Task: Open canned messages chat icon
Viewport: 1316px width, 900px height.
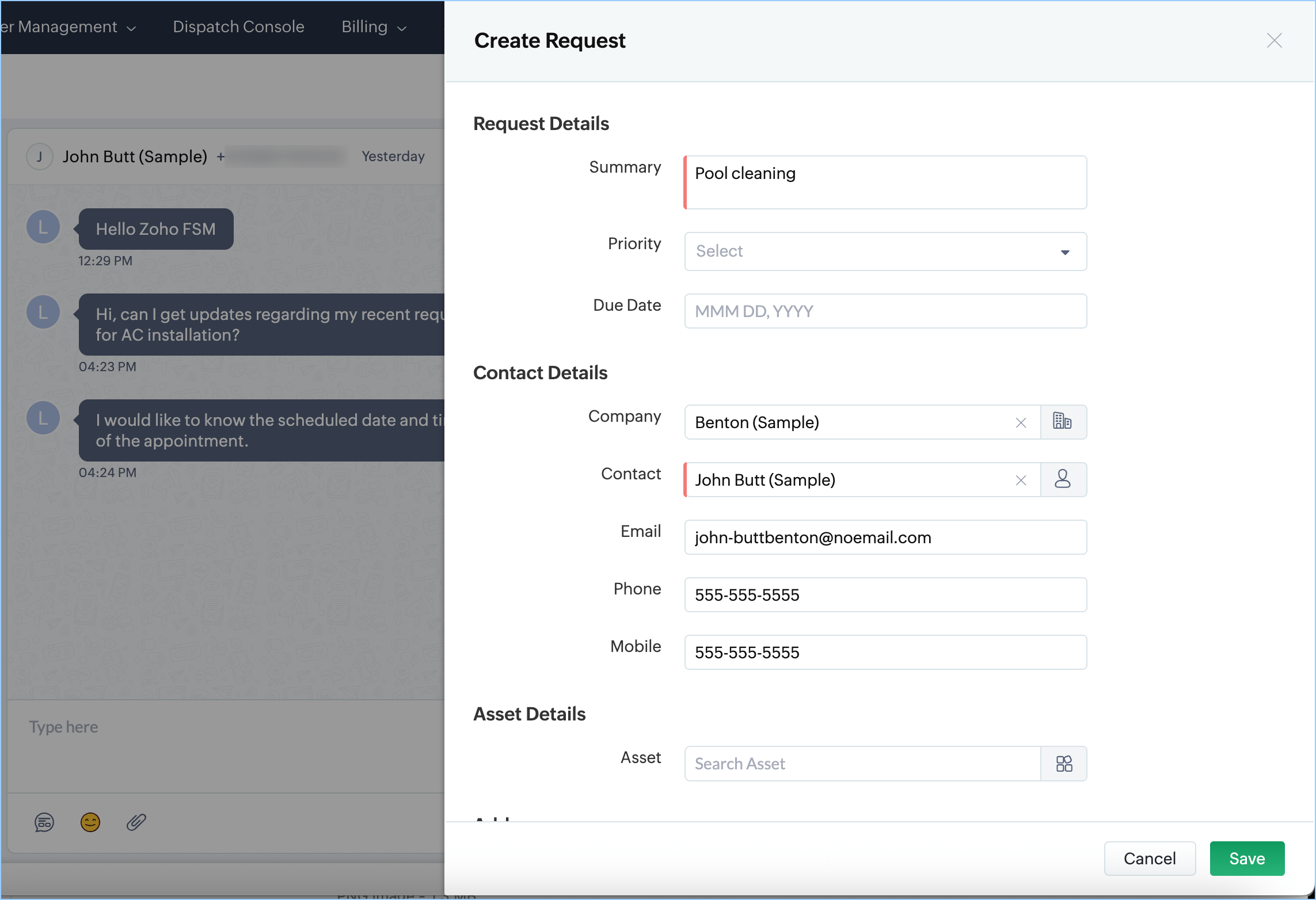Action: tap(44, 822)
